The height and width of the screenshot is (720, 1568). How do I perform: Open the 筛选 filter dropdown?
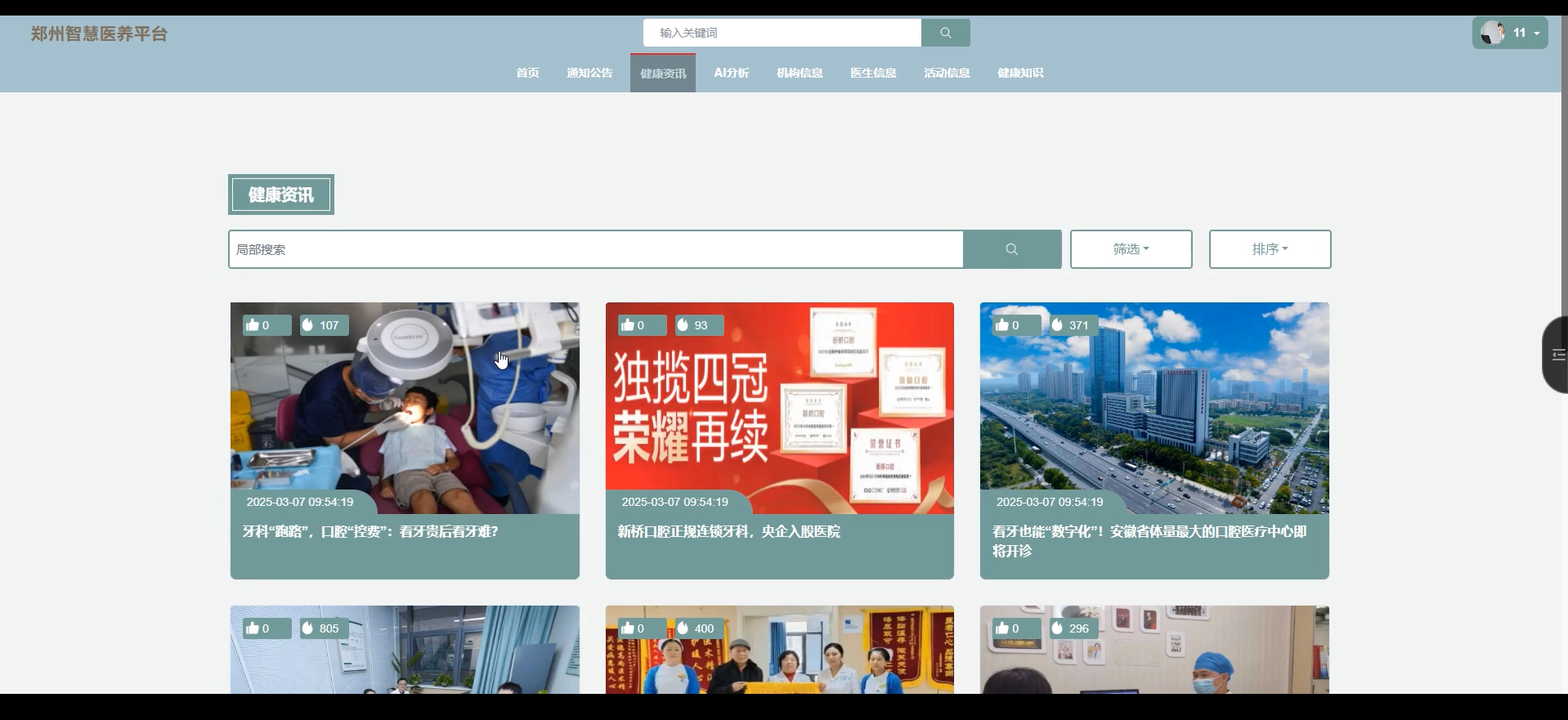pyautogui.click(x=1131, y=249)
